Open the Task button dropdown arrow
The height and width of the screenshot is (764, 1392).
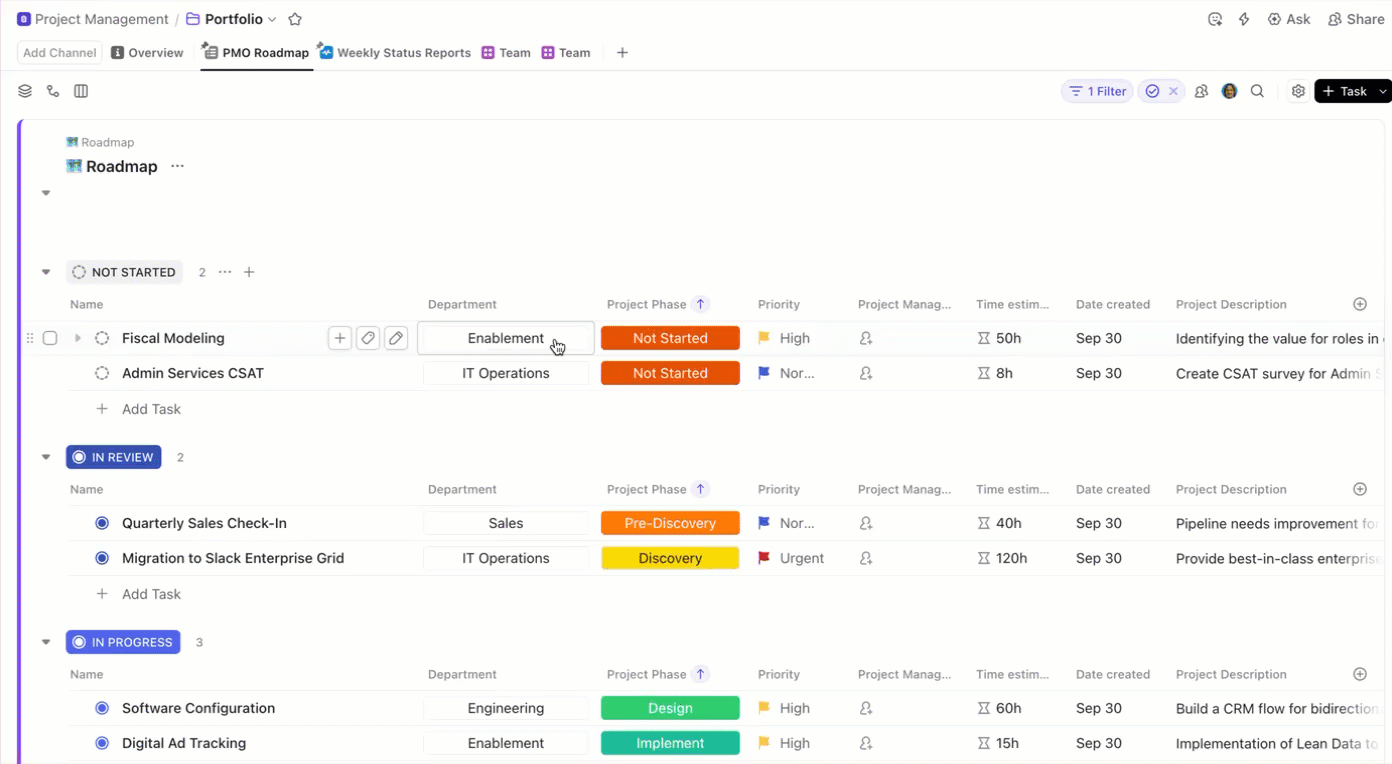[1381, 91]
